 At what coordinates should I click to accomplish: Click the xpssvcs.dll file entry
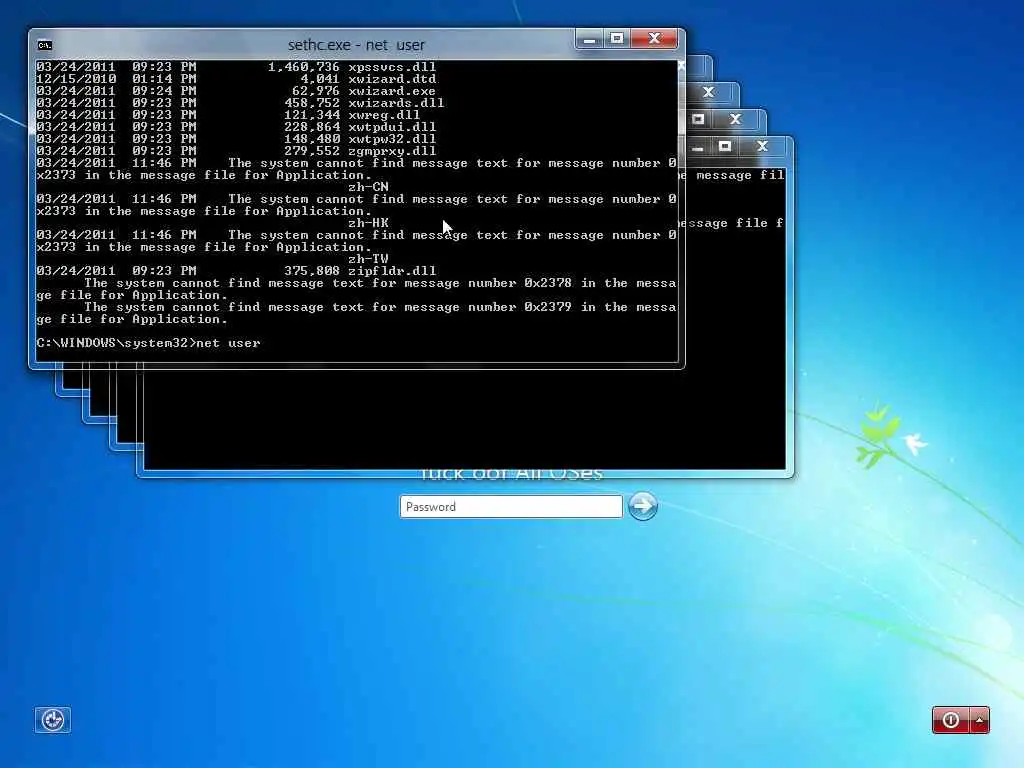click(x=392, y=67)
